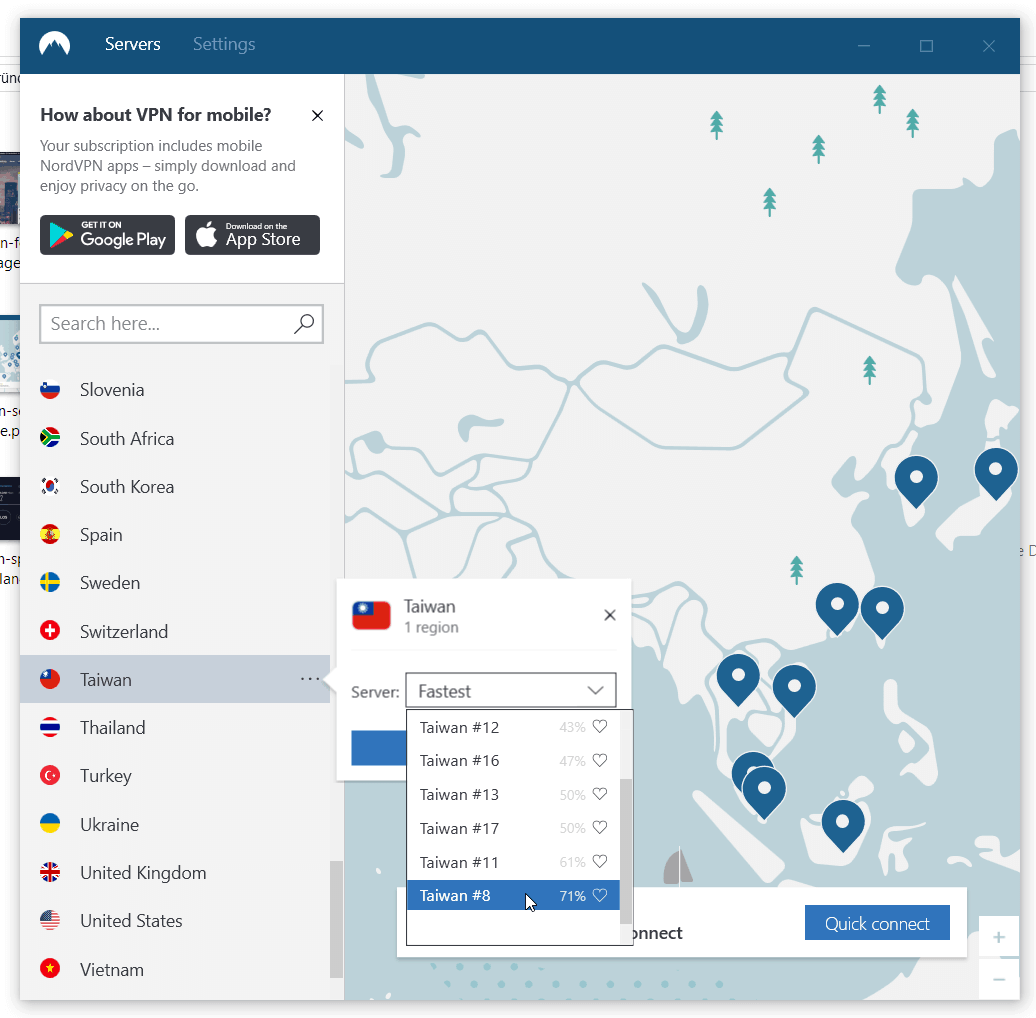The width and height of the screenshot is (1036, 1018).
Task: Open the Servers tab
Action: click(x=133, y=44)
